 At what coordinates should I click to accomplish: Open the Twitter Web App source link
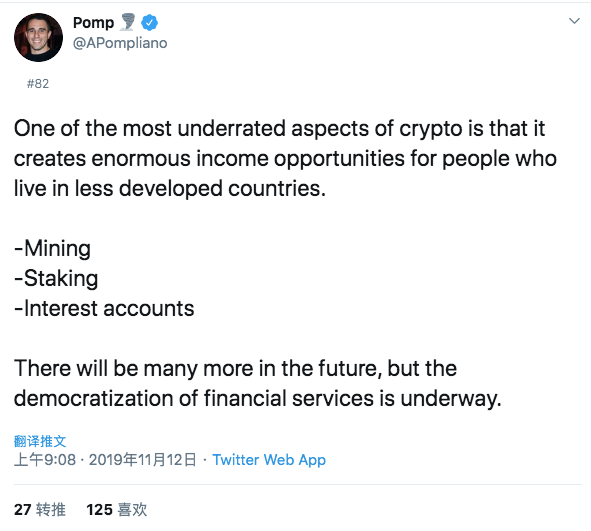pyautogui.click(x=269, y=460)
